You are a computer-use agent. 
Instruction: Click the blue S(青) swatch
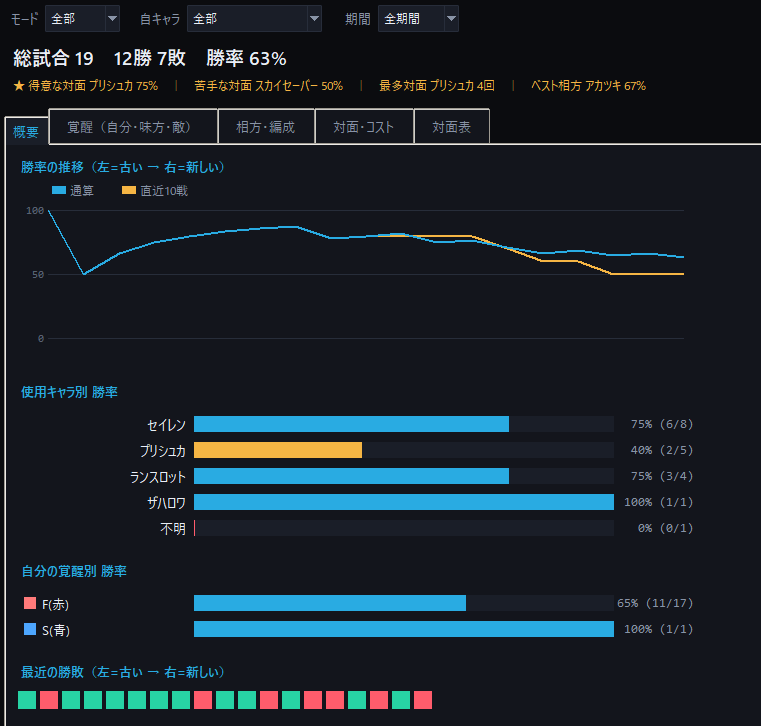(30, 629)
